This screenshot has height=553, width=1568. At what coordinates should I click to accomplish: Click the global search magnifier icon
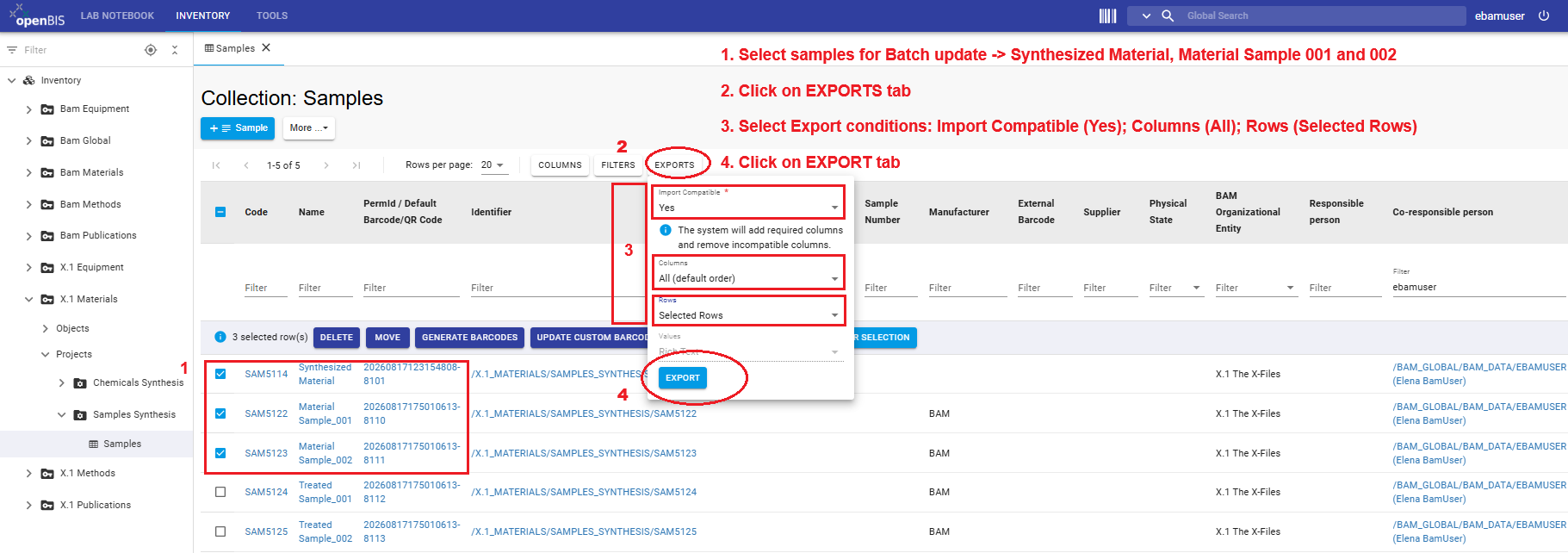tap(1168, 16)
